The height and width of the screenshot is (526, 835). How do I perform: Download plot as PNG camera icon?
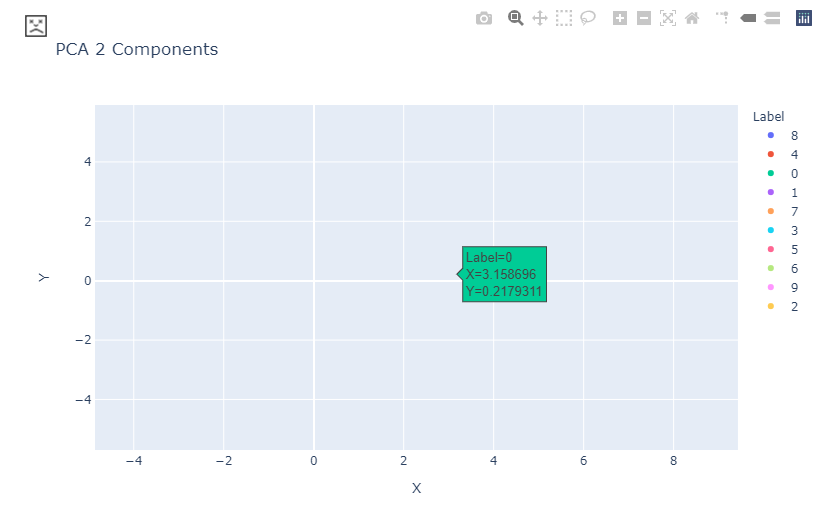coord(484,19)
